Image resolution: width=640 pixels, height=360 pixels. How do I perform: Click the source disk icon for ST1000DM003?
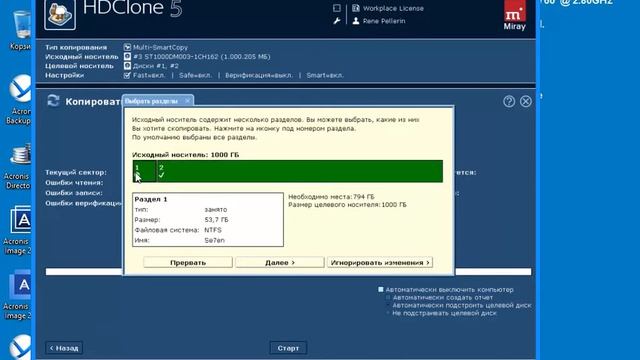127,56
